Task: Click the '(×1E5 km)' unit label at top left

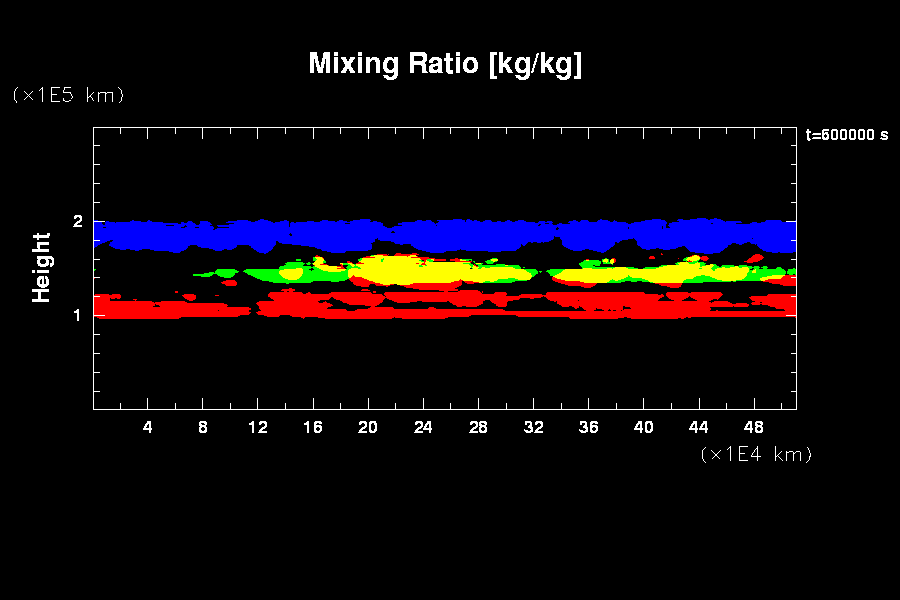Action: point(68,95)
